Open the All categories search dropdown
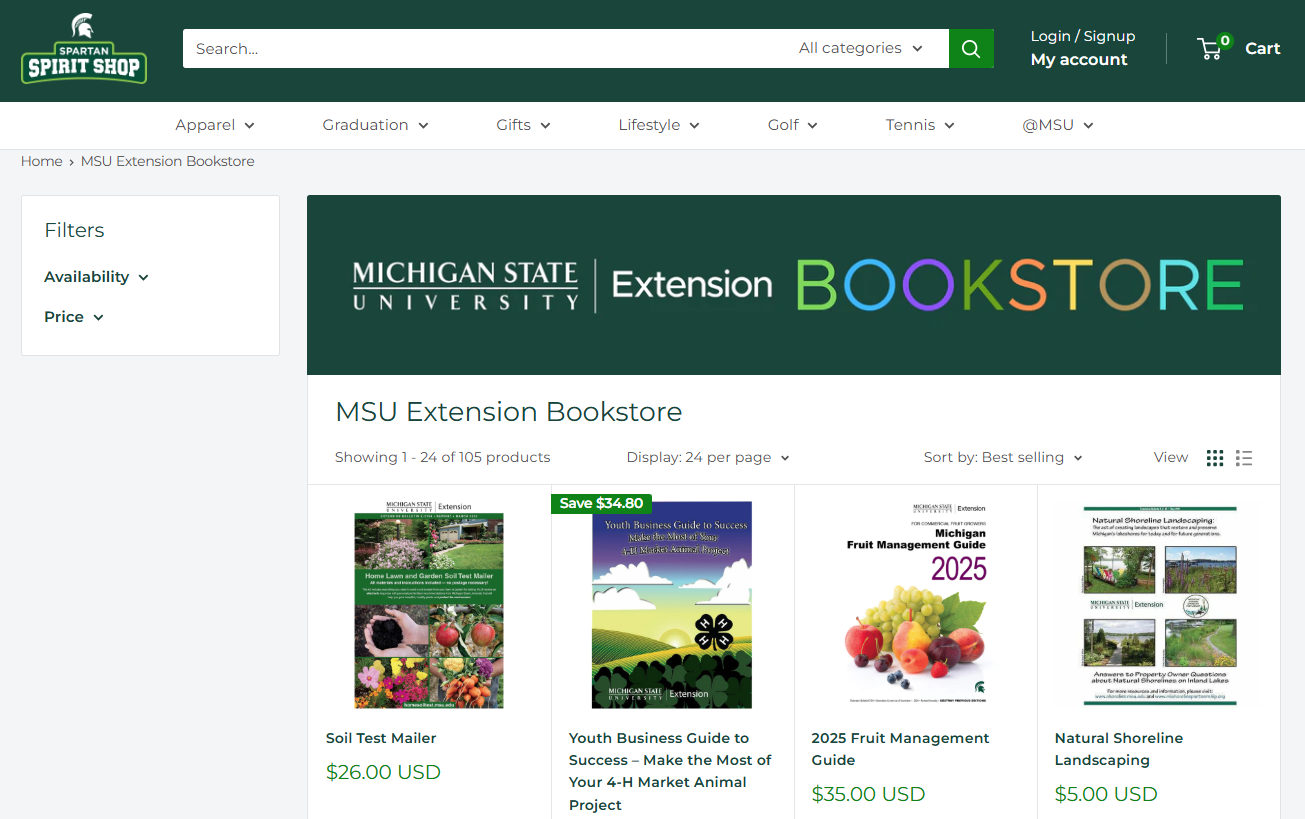The height and width of the screenshot is (819, 1305). pos(860,48)
